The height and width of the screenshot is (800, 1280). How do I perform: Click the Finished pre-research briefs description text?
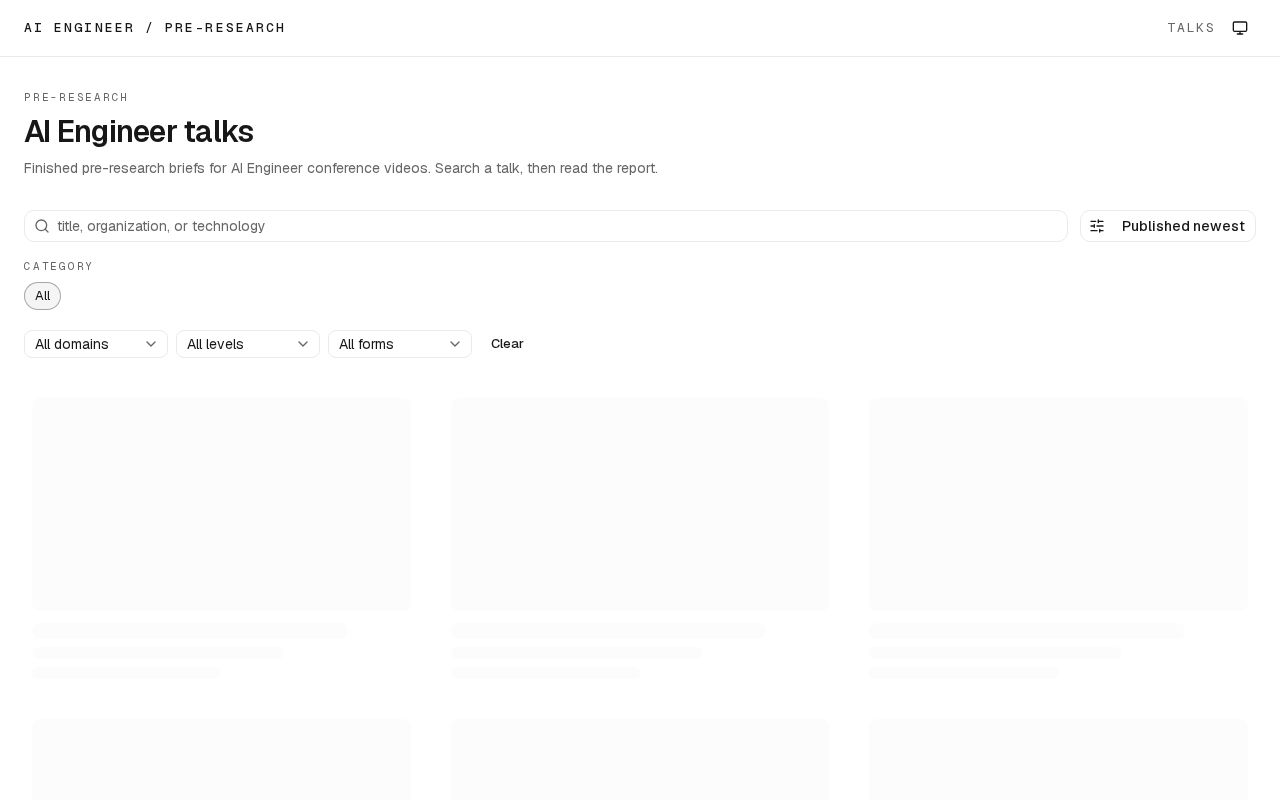[x=341, y=168]
